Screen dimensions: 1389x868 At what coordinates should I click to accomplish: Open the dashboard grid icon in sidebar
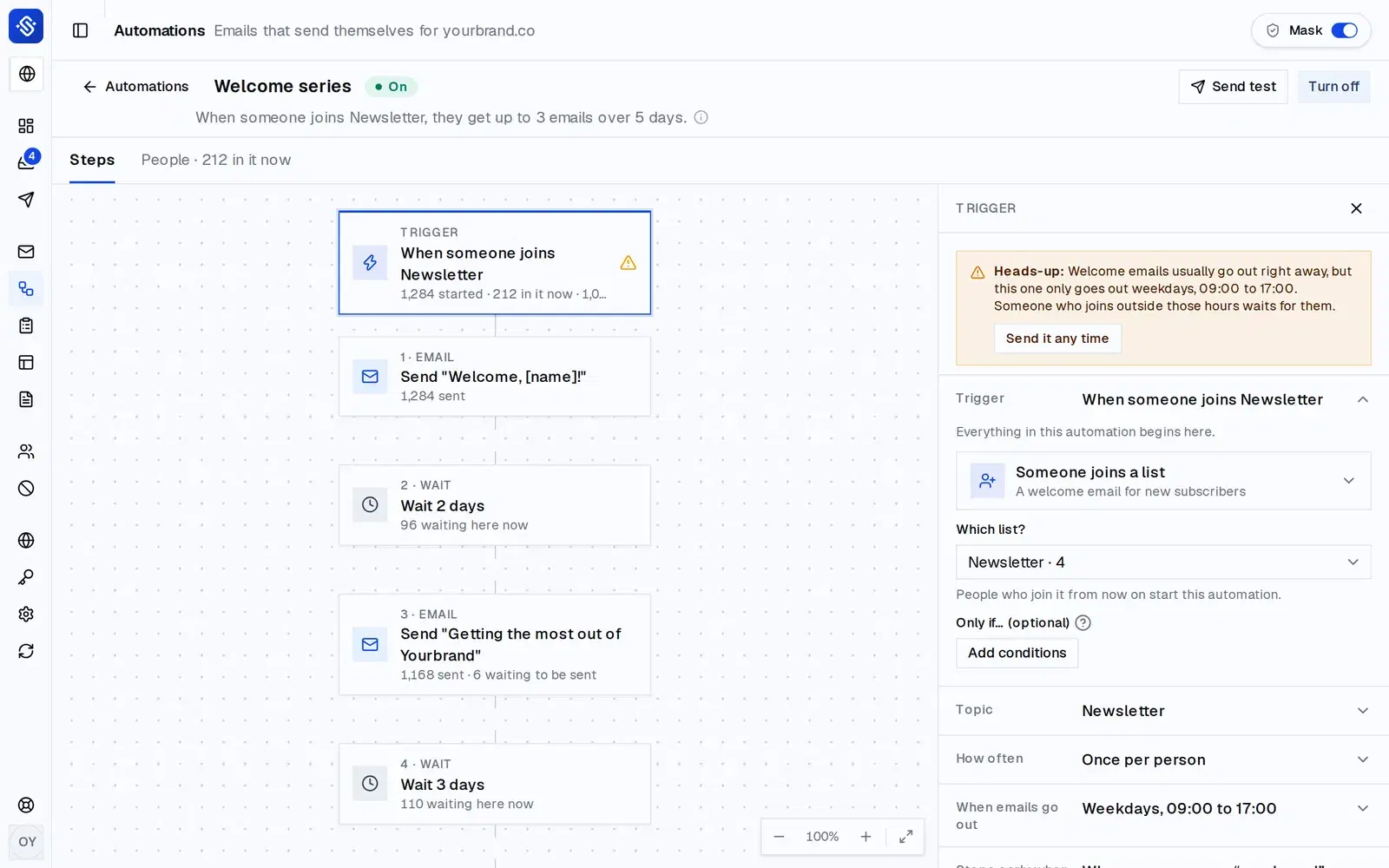point(26,126)
